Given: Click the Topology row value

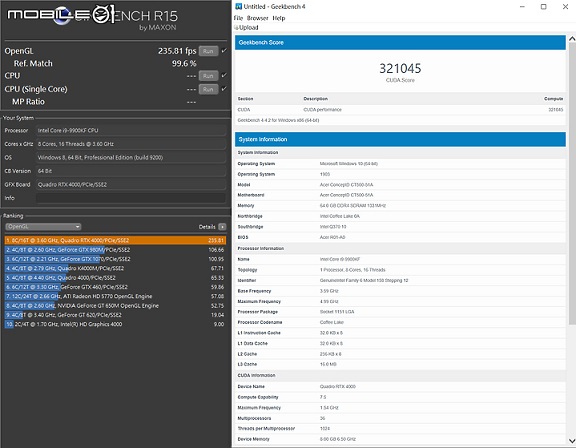Looking at the screenshot, I should [352, 270].
